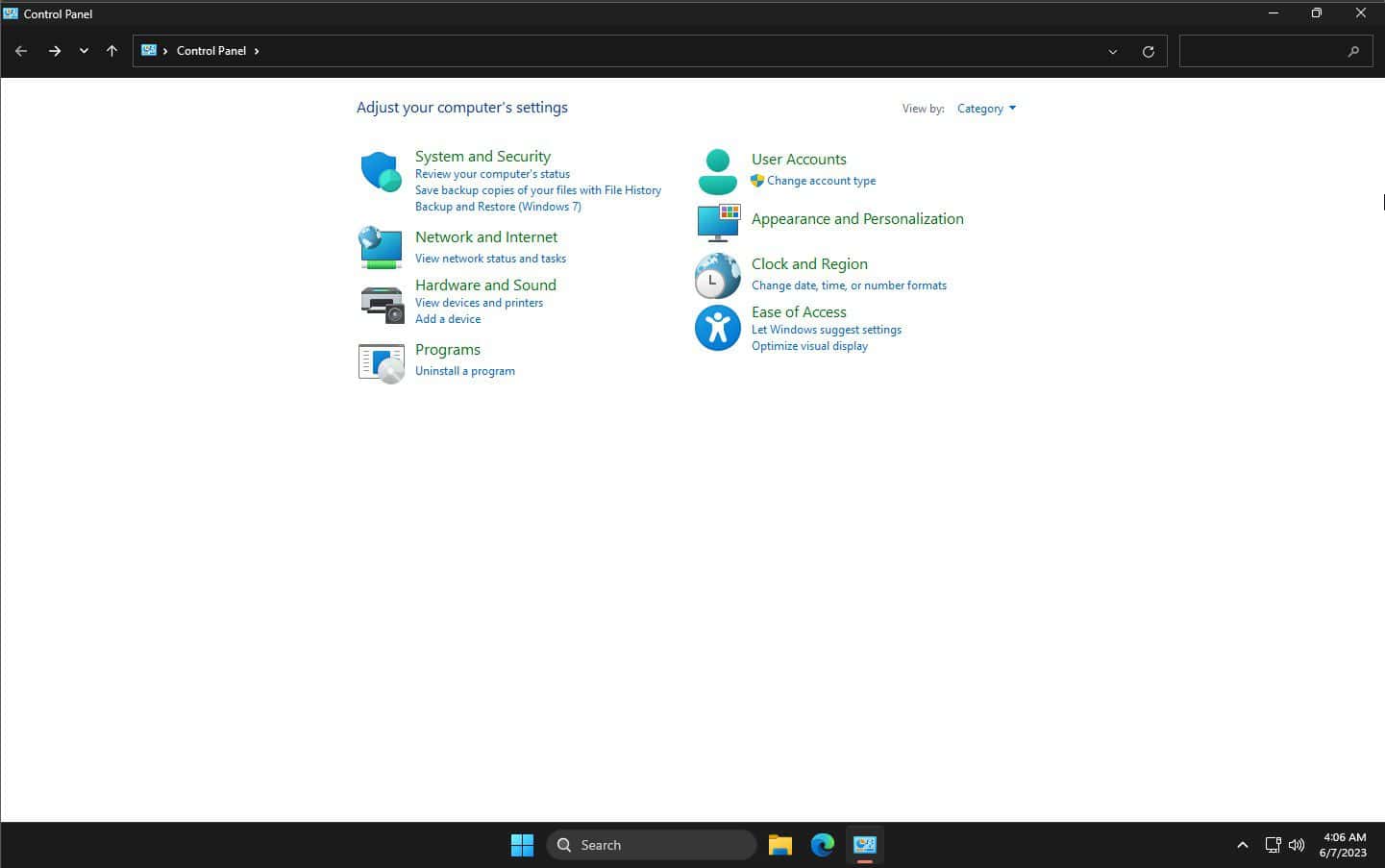Click the Network and Internet globe icon
1385x868 pixels.
click(381, 247)
